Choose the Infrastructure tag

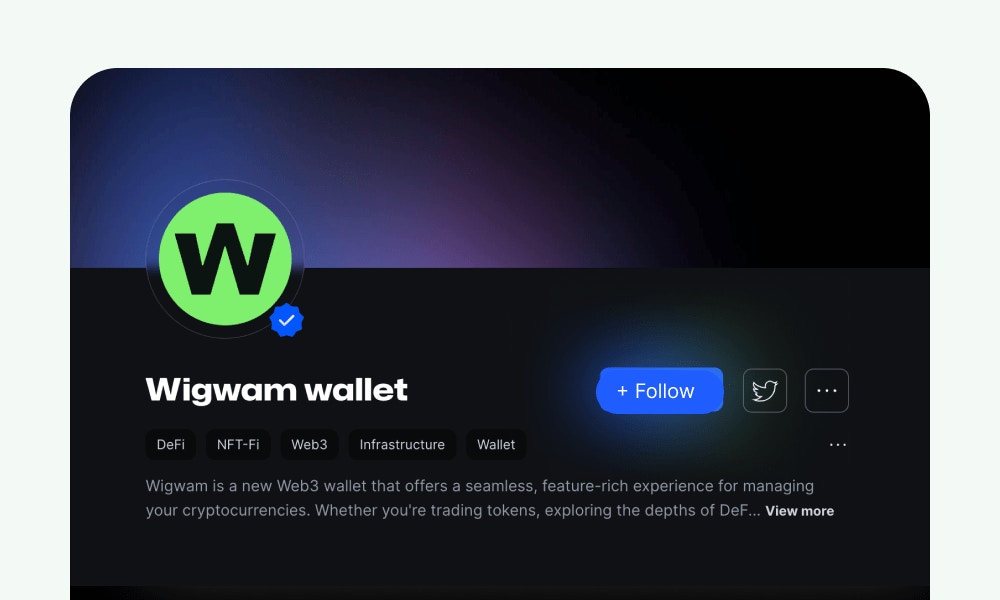click(402, 444)
